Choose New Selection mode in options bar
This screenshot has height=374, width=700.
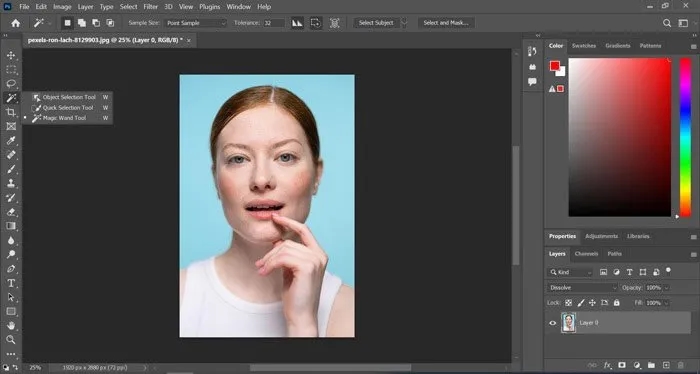[67, 23]
